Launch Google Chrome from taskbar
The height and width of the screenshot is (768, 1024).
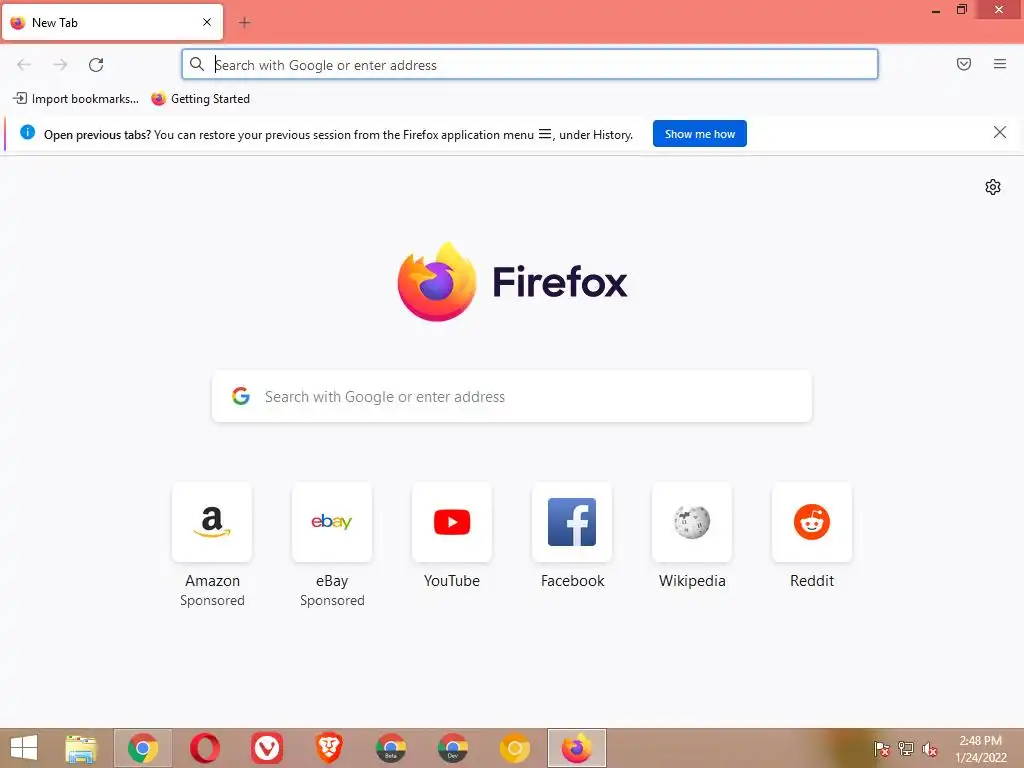coord(143,748)
